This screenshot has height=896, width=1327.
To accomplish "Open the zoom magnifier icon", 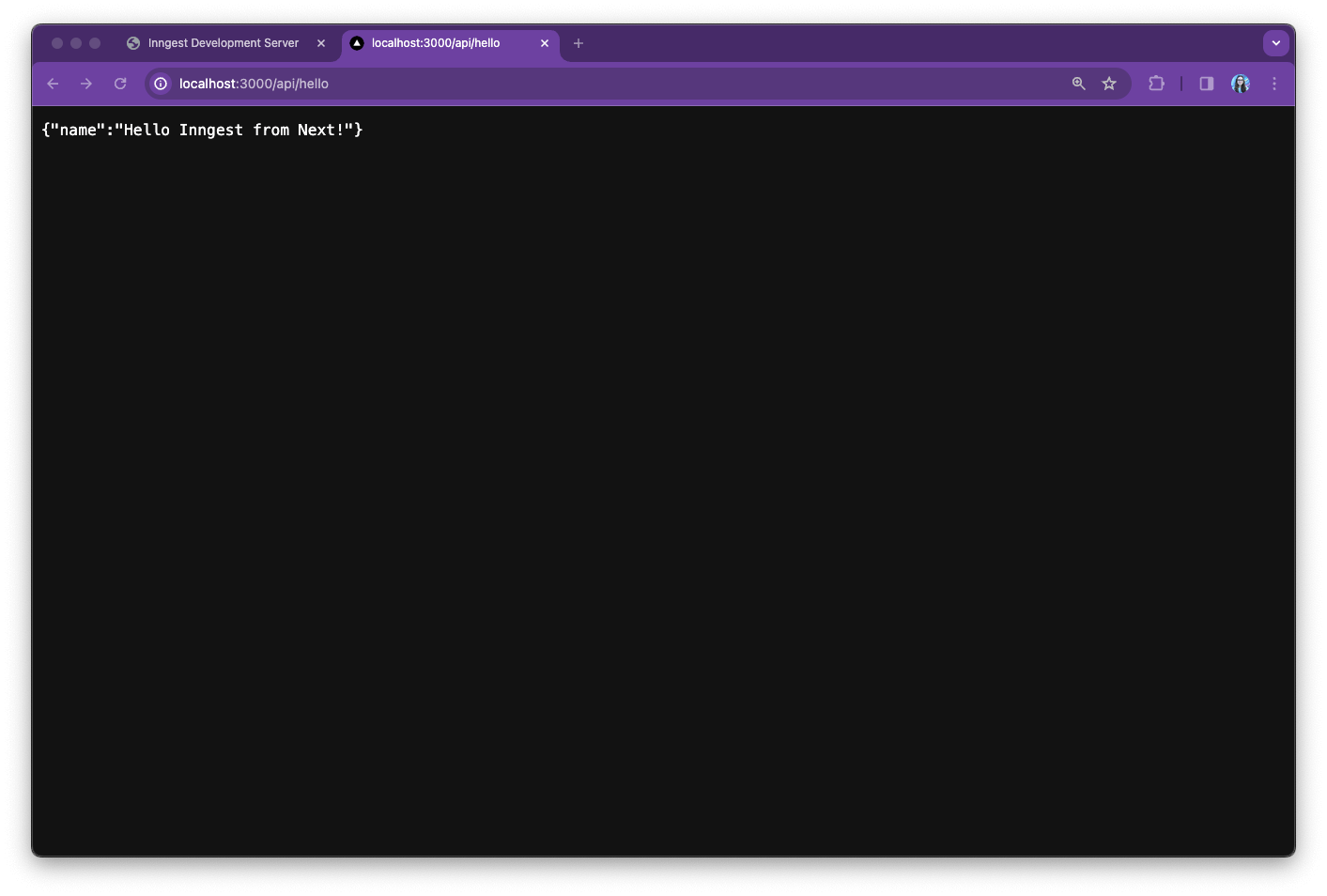I will 1079,84.
